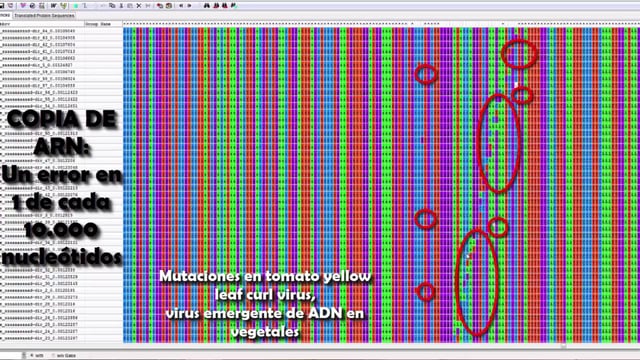Click the MUSCLE align toolbar icon
Viewport: 640px width, 360px height.
tap(64, 6)
